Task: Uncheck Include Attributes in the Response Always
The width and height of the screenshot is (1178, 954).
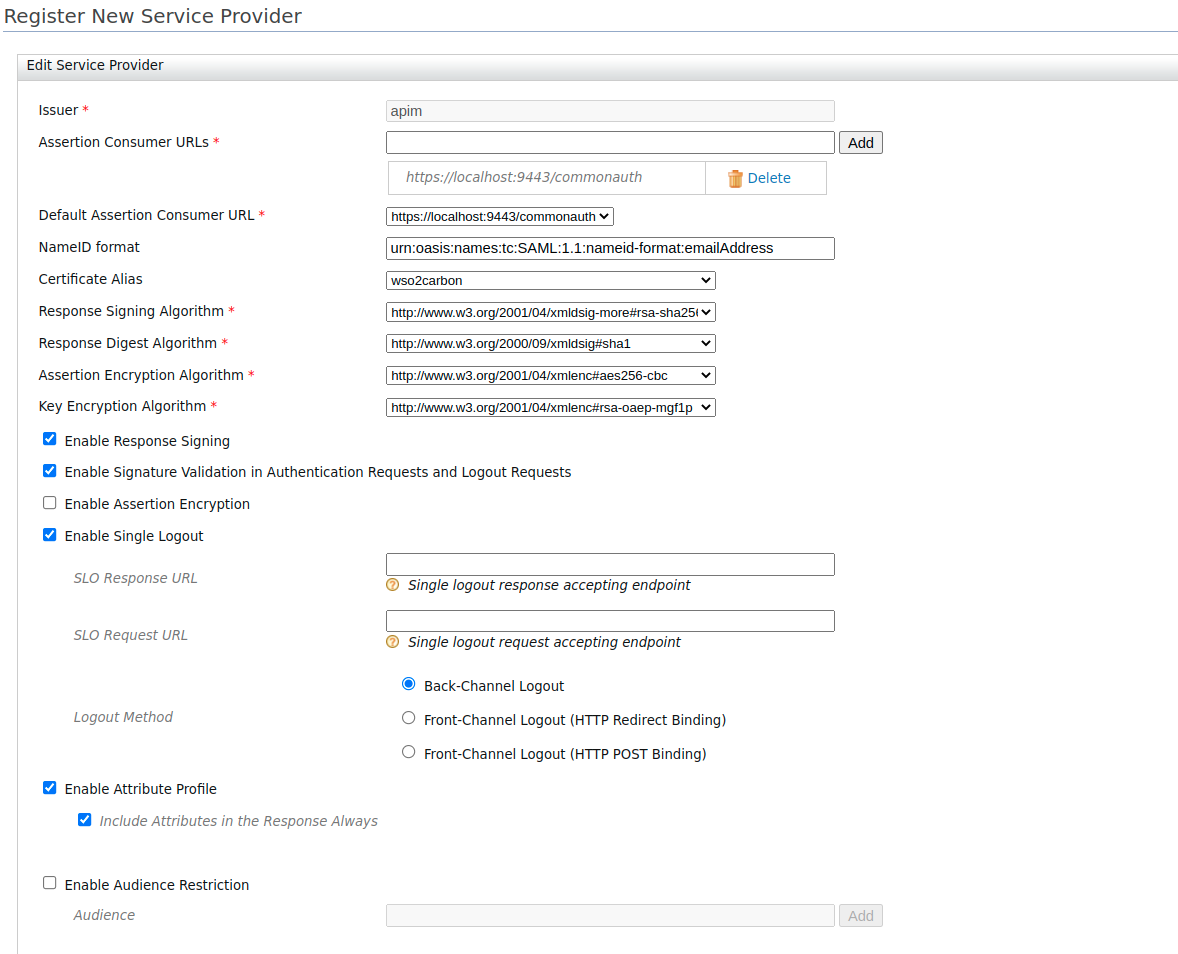Action: [x=85, y=820]
